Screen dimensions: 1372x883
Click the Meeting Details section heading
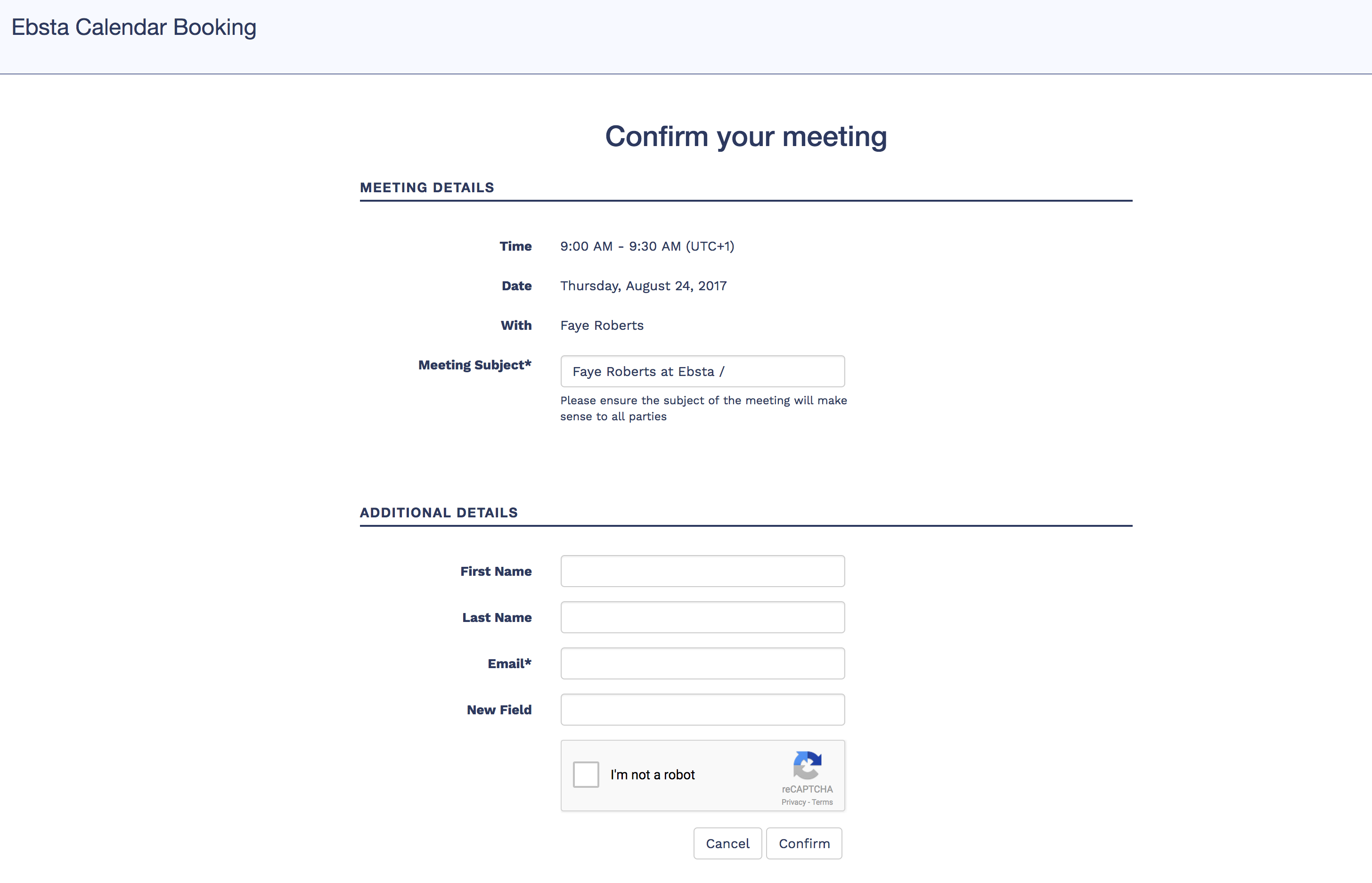click(426, 188)
